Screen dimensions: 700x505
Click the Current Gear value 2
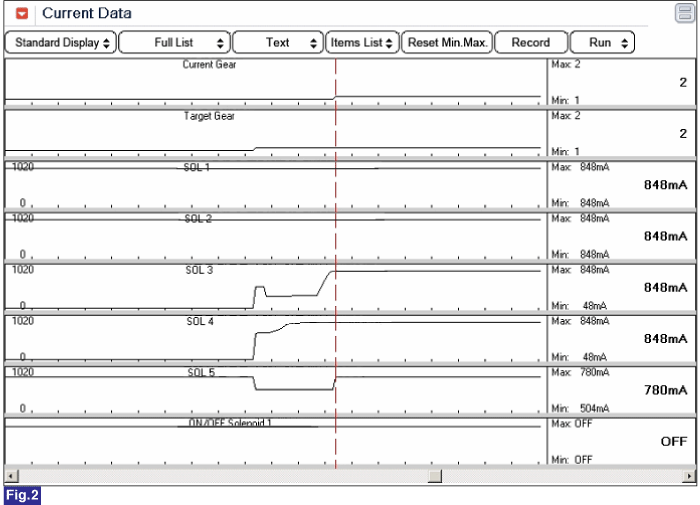click(x=683, y=83)
